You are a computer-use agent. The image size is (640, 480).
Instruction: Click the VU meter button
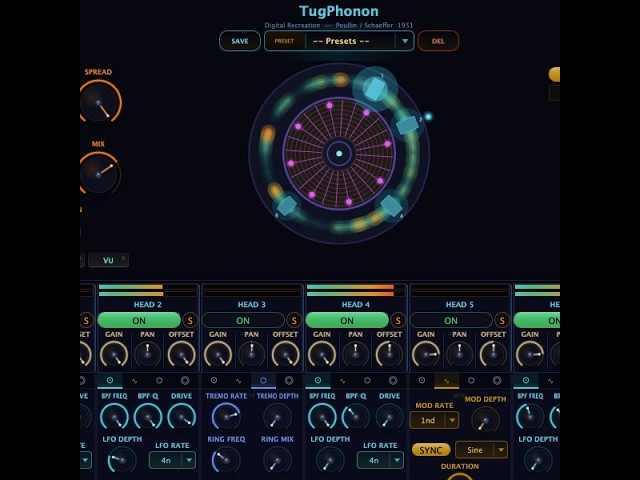tap(108, 260)
